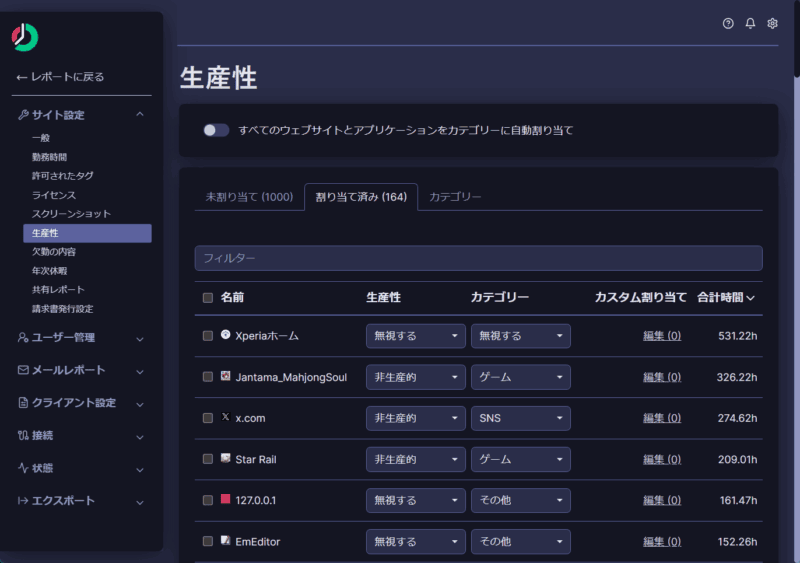Open the settings gear icon
Image resolution: width=800 pixels, height=563 pixels.
(x=772, y=24)
